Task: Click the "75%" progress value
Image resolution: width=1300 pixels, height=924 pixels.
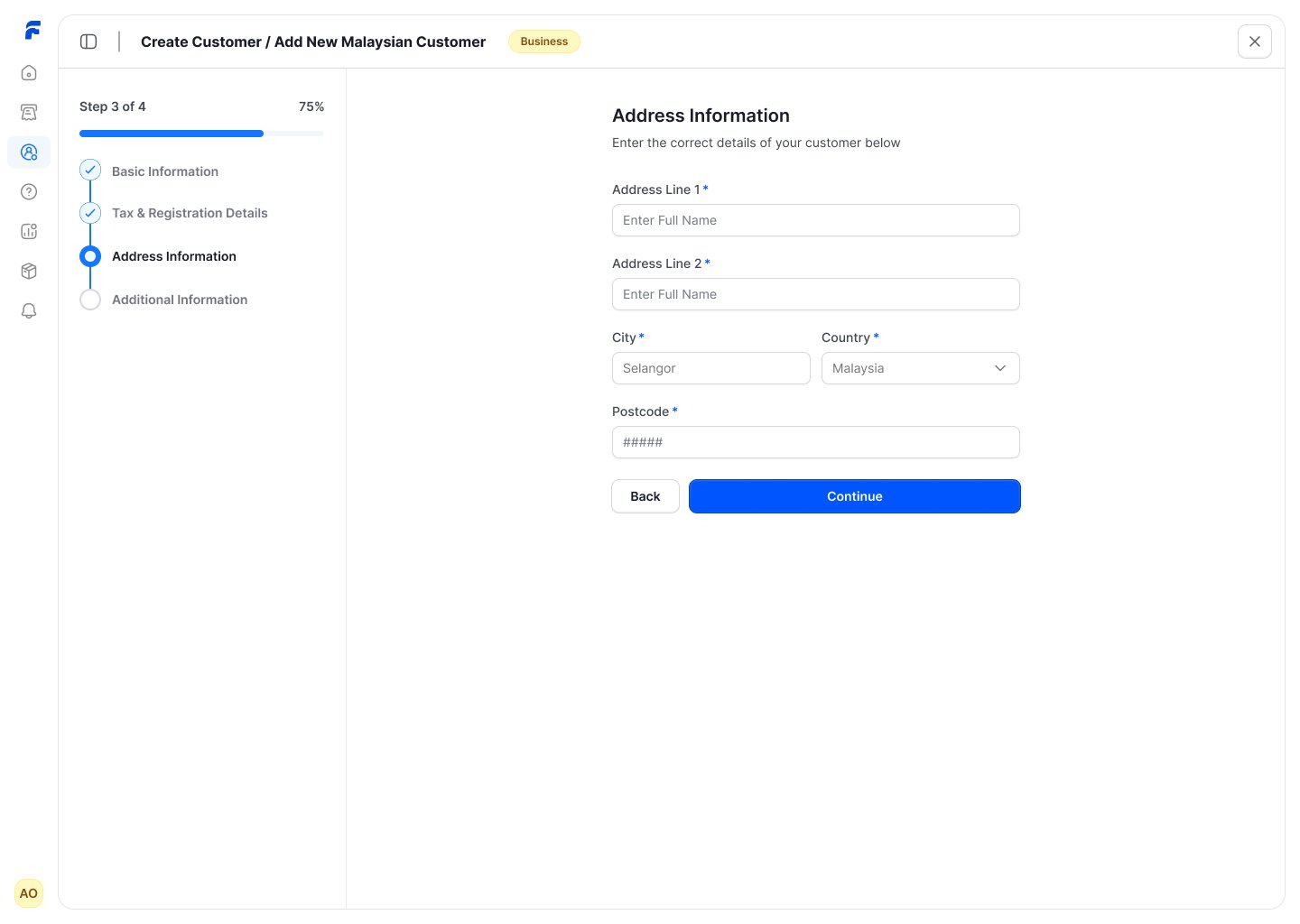Action: (x=311, y=106)
